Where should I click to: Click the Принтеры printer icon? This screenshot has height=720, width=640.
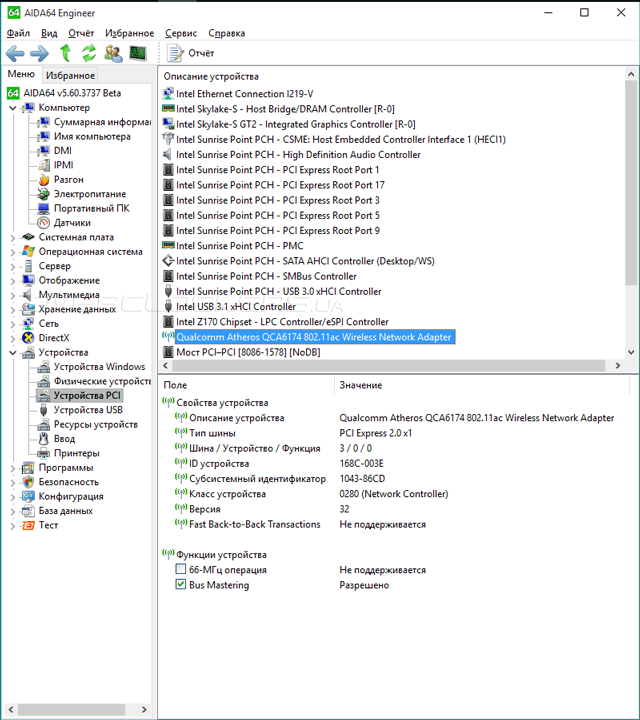point(44,453)
